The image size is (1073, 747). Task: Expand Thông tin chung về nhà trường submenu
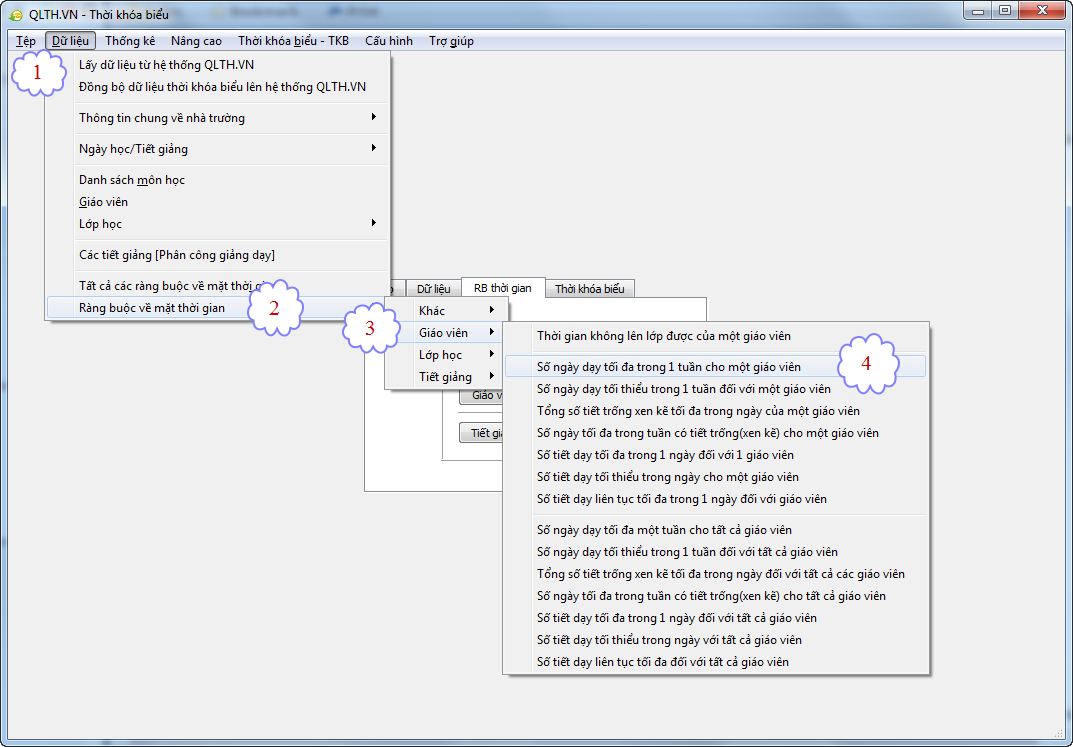tap(218, 118)
